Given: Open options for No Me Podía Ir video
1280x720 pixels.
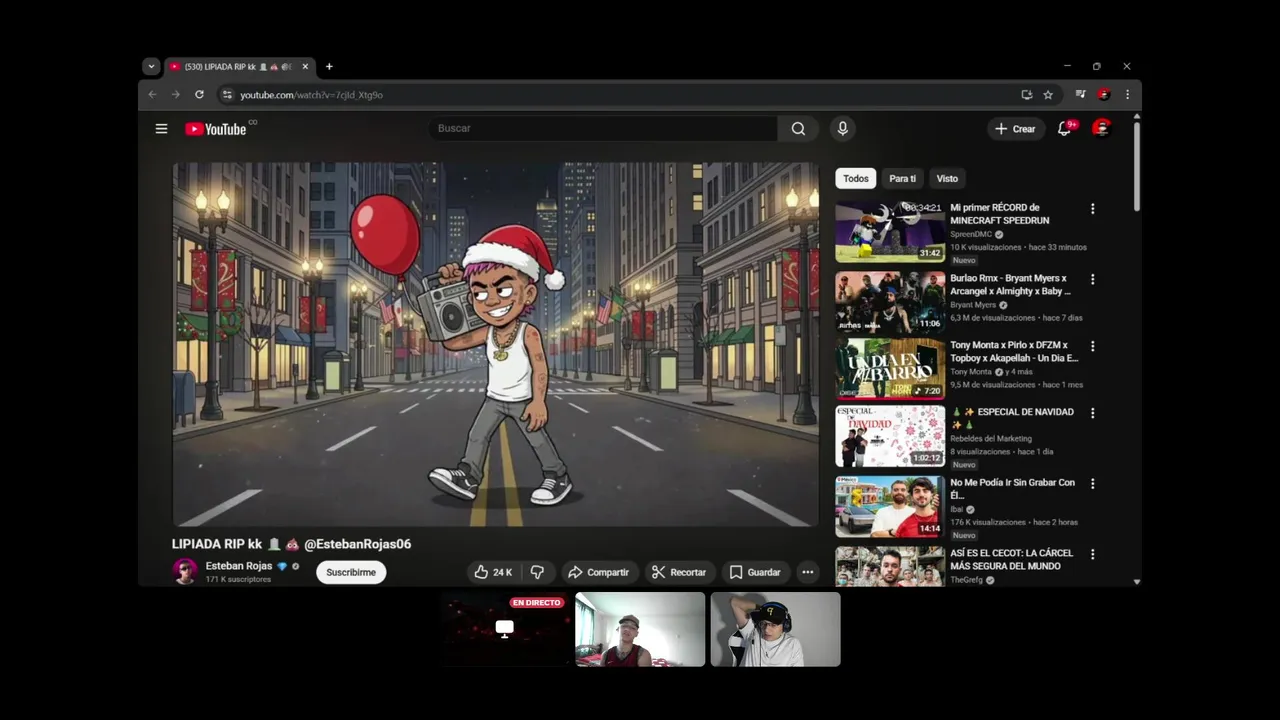Looking at the screenshot, I should pyautogui.click(x=1092, y=484).
